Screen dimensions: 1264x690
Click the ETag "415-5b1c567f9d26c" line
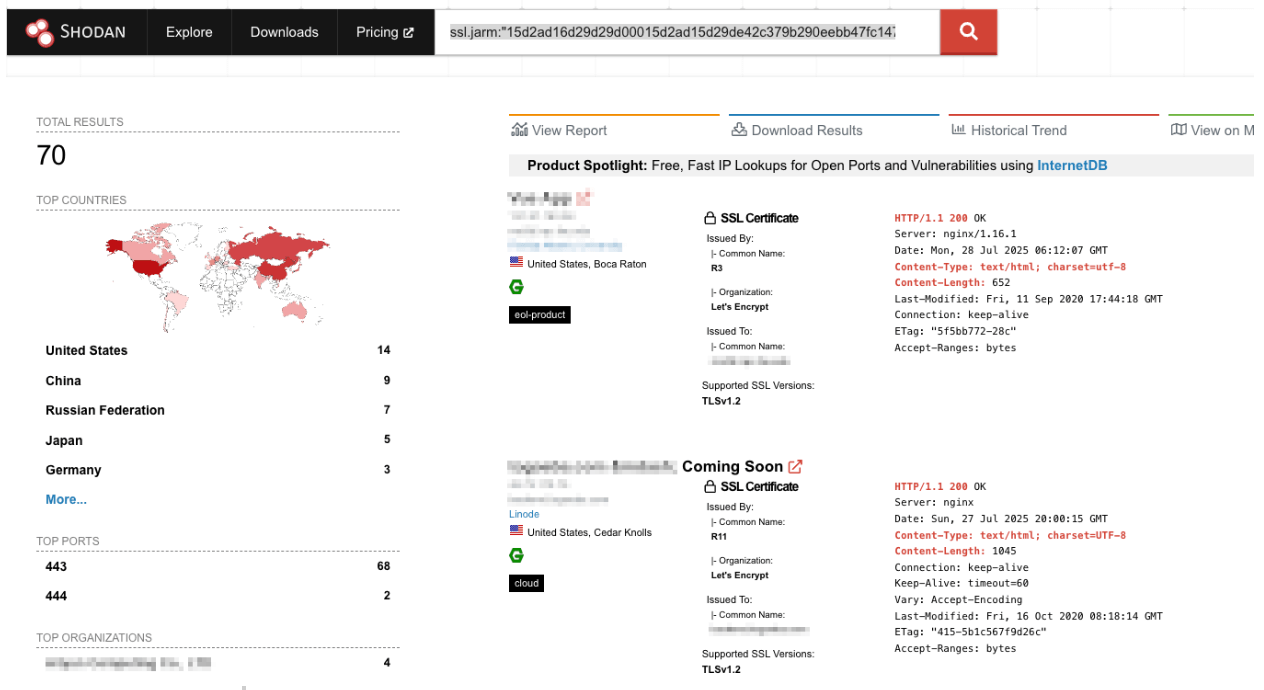[970, 632]
